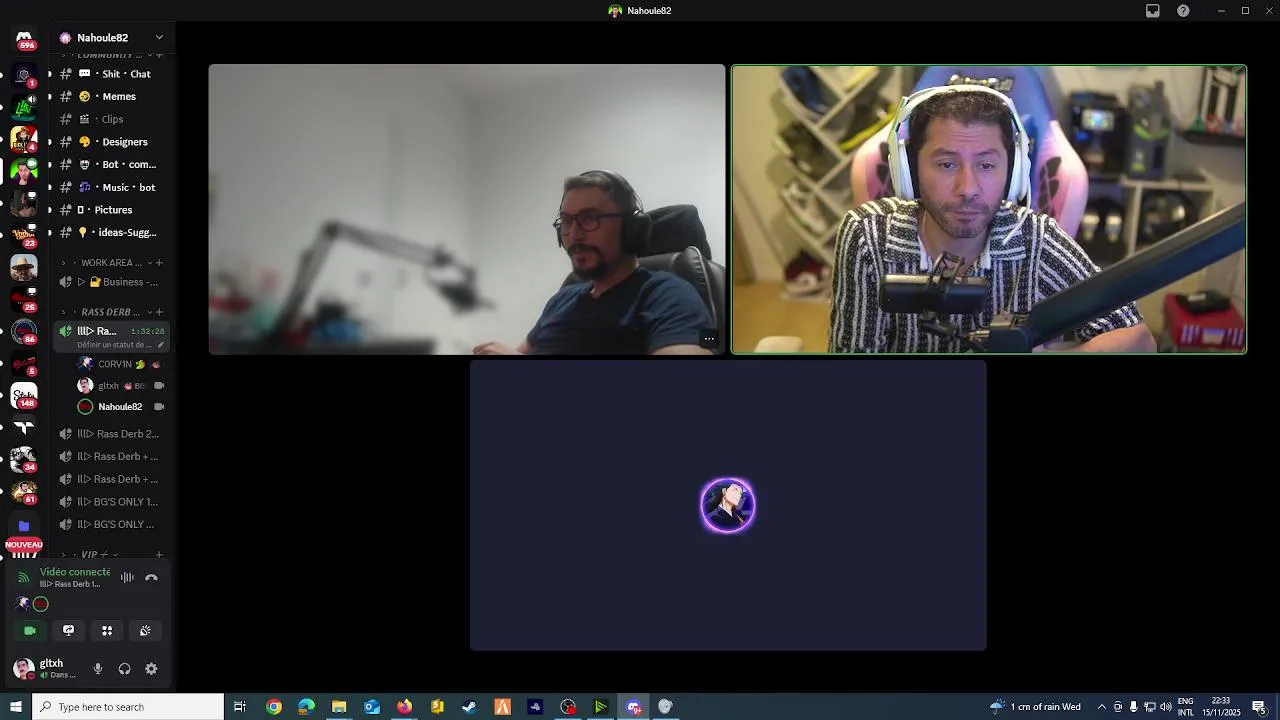Viewport: 1280px width, 720px height.
Task: Join Rass Derb 2 voice channel
Action: [112, 434]
